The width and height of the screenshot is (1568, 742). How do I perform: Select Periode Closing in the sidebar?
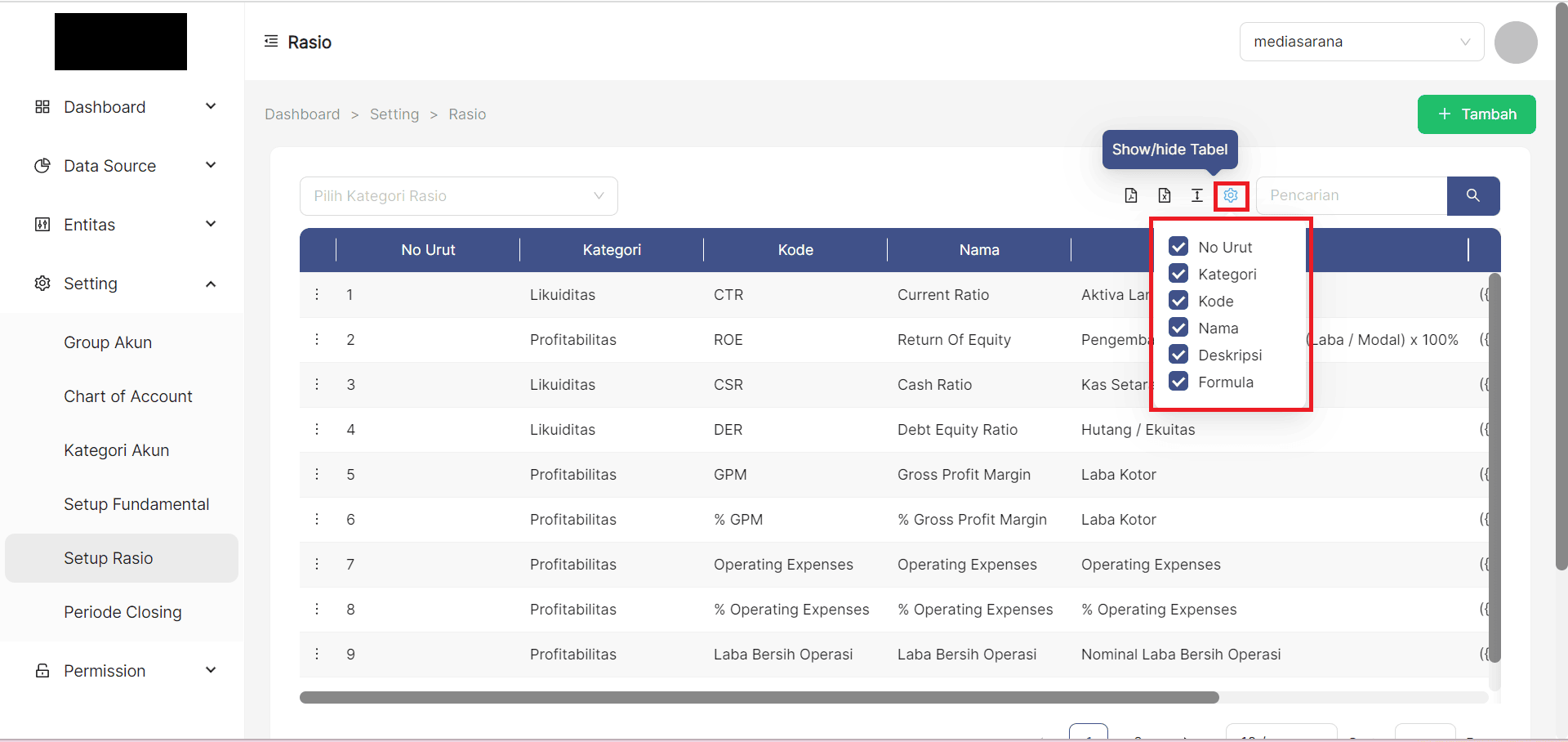pos(122,611)
